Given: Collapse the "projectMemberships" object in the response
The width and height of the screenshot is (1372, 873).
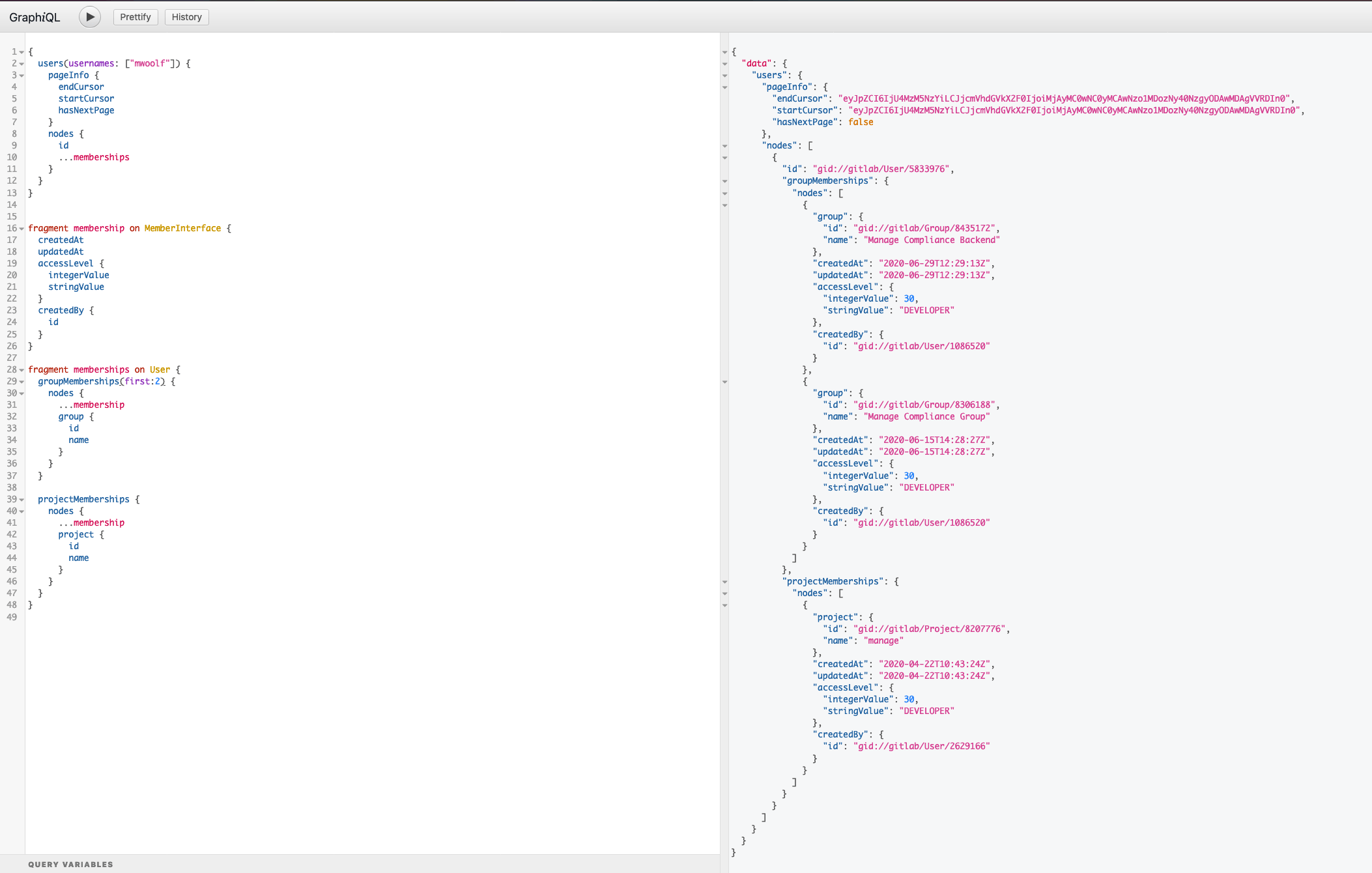Looking at the screenshot, I should [725, 582].
